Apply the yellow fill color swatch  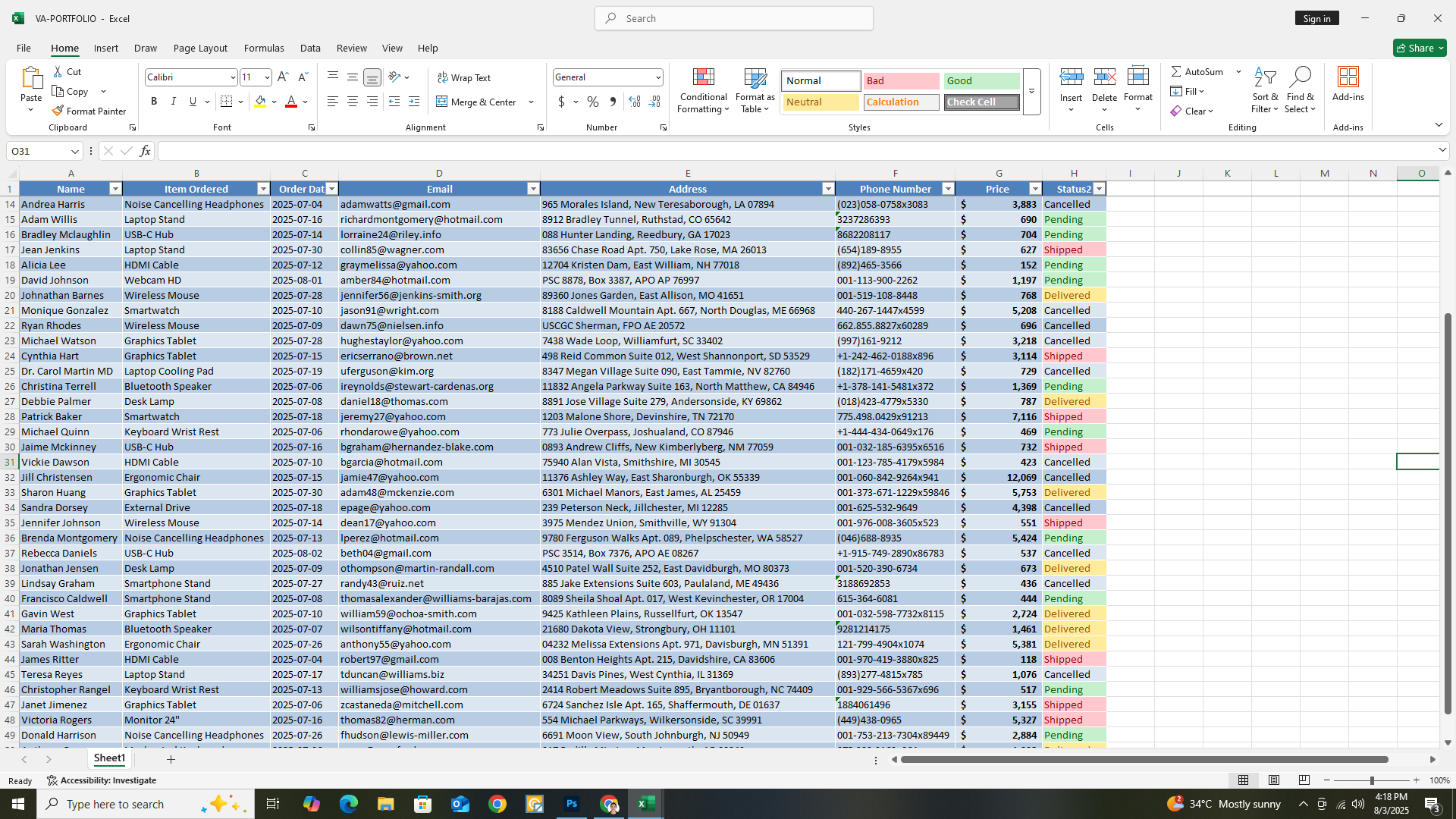click(x=260, y=102)
